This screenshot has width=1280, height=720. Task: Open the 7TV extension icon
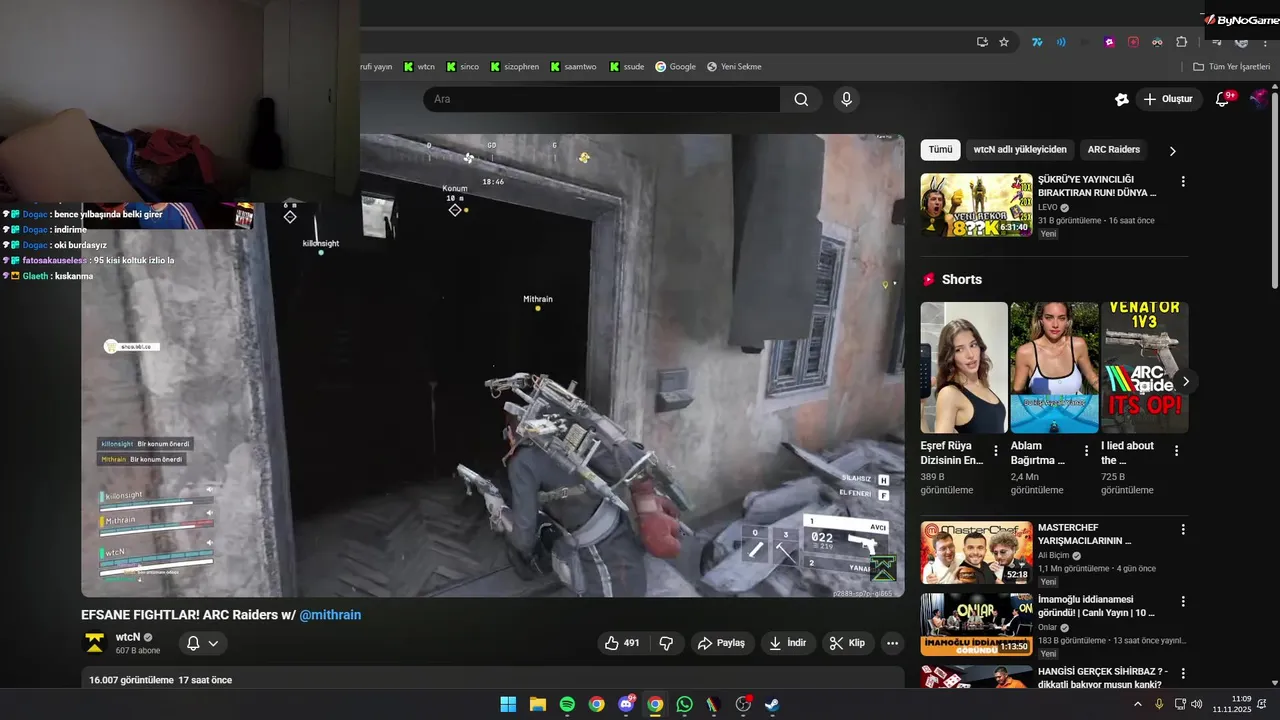pos(1037,42)
